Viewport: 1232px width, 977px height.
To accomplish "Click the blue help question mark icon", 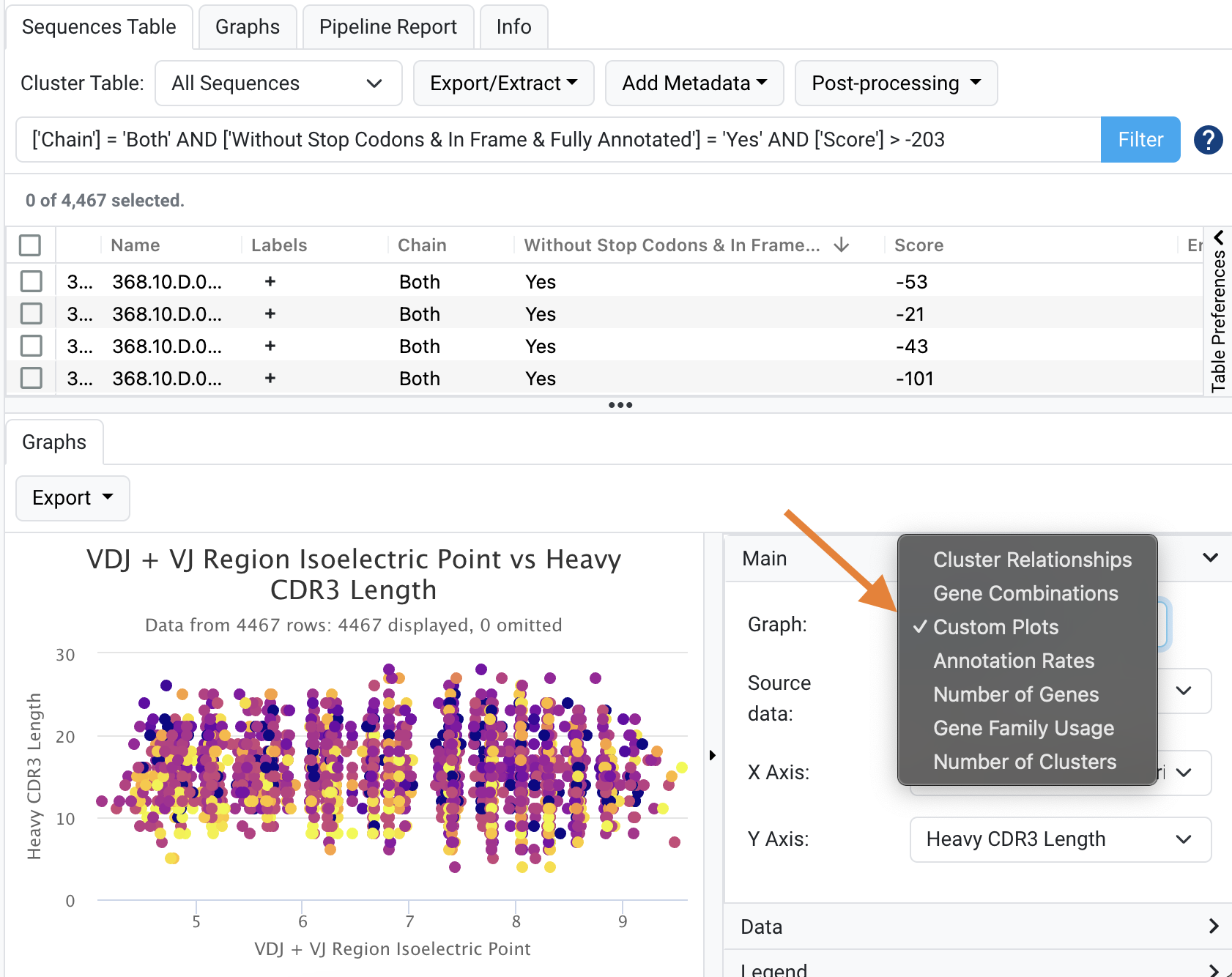I will [1208, 139].
